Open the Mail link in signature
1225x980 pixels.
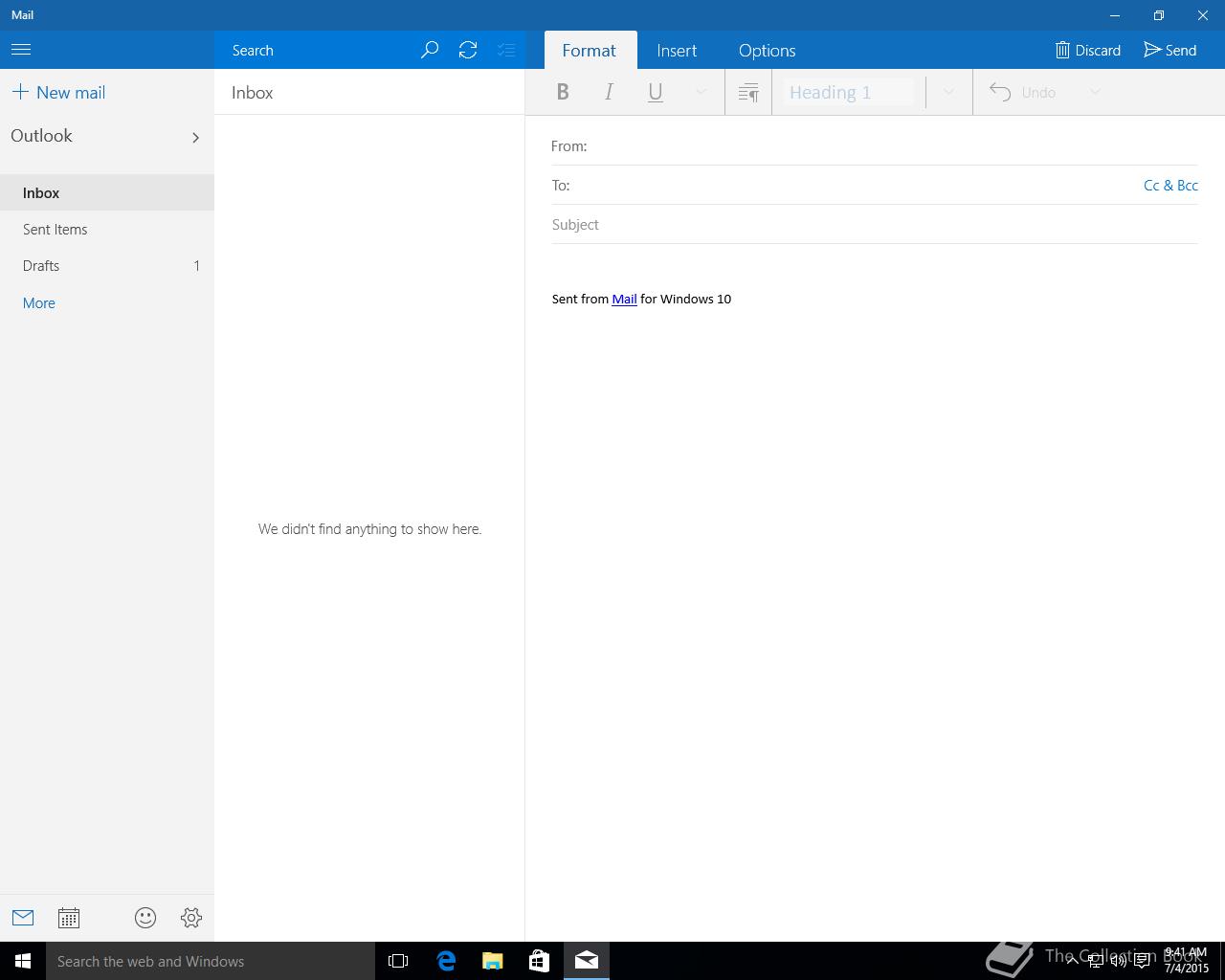[x=624, y=299]
